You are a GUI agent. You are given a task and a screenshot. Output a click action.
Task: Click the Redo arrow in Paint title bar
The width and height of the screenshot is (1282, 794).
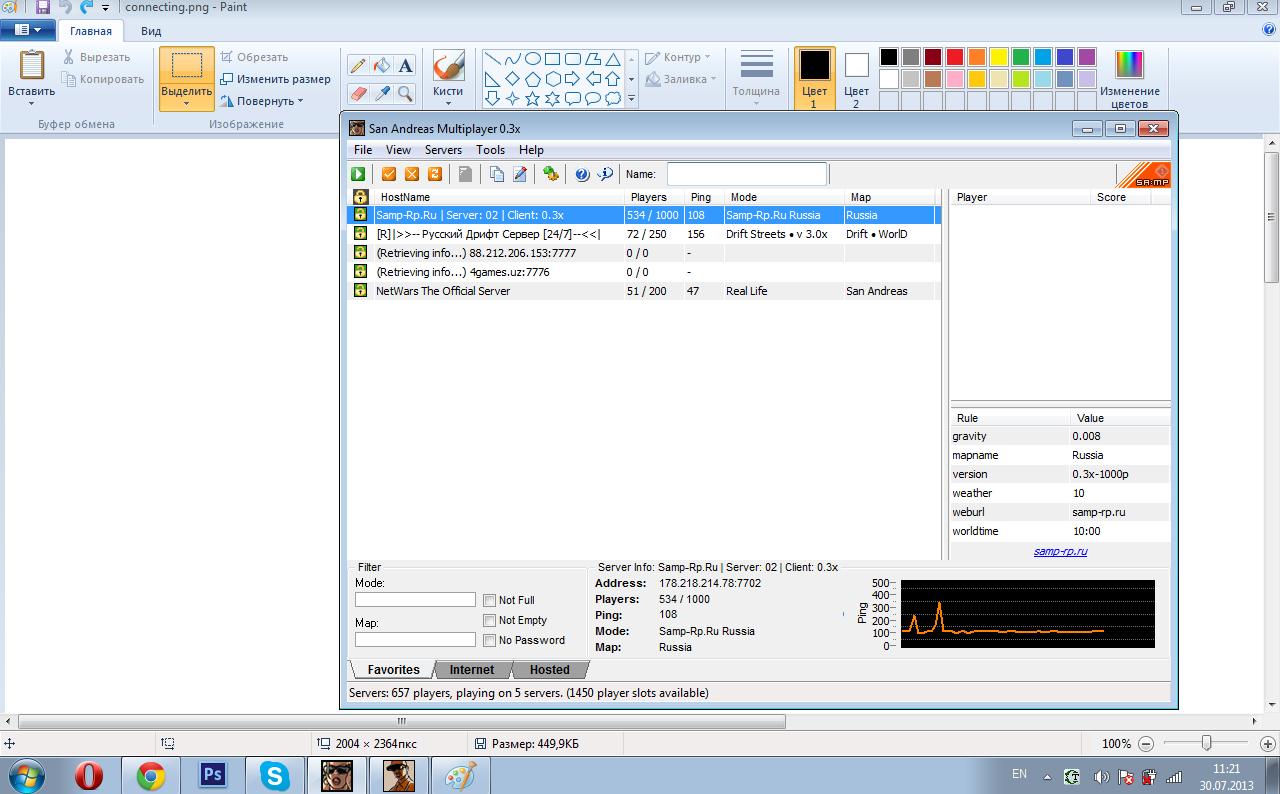(87, 7)
